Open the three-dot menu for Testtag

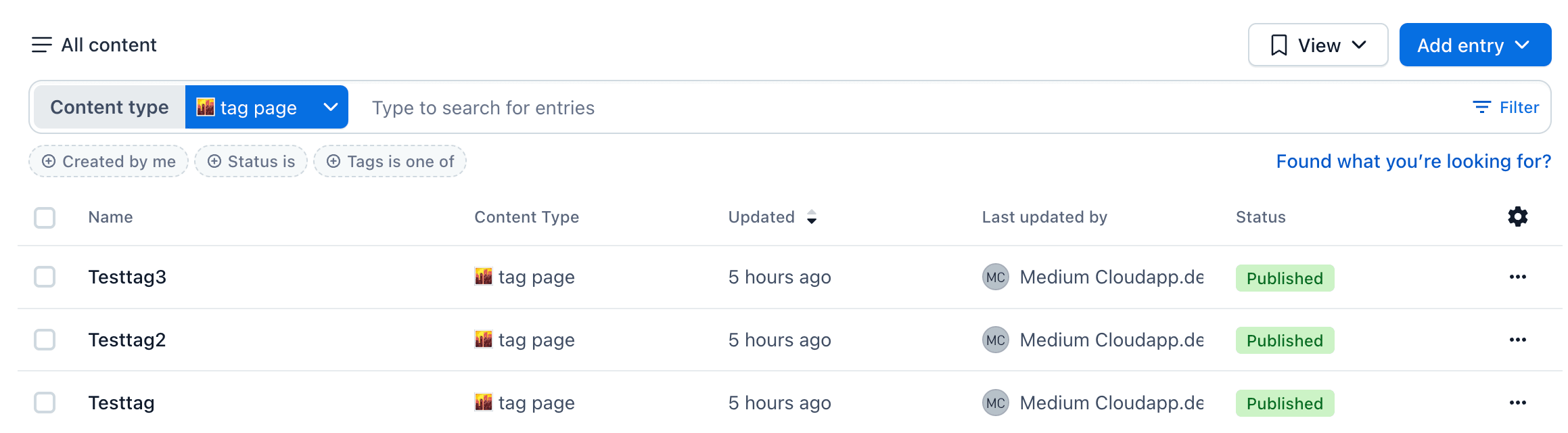(1517, 403)
